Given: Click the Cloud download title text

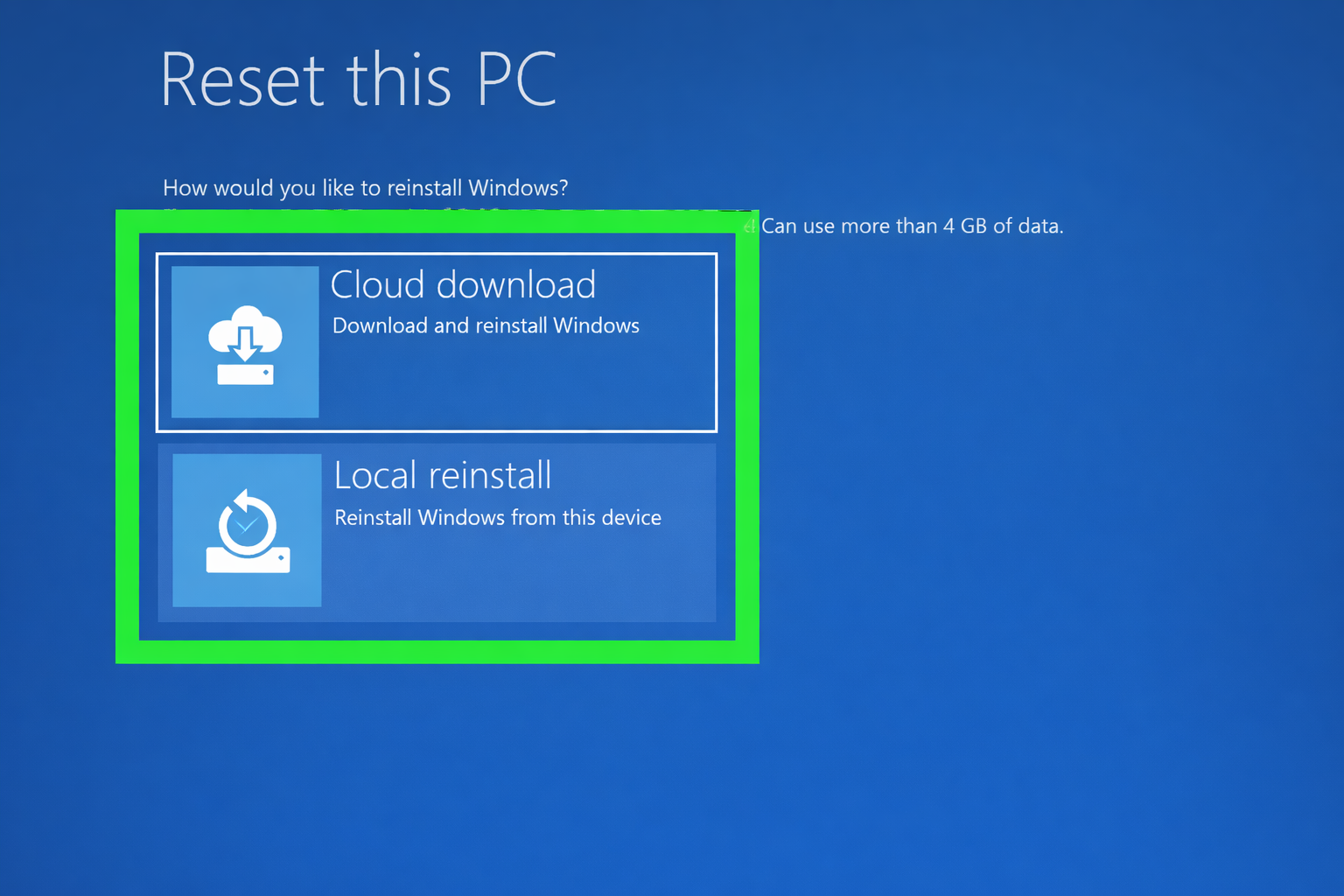Looking at the screenshot, I should 463,284.
